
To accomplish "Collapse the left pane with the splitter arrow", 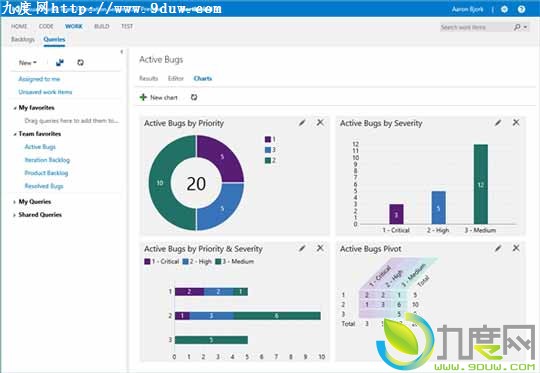I will pyautogui.click(x=122, y=52).
